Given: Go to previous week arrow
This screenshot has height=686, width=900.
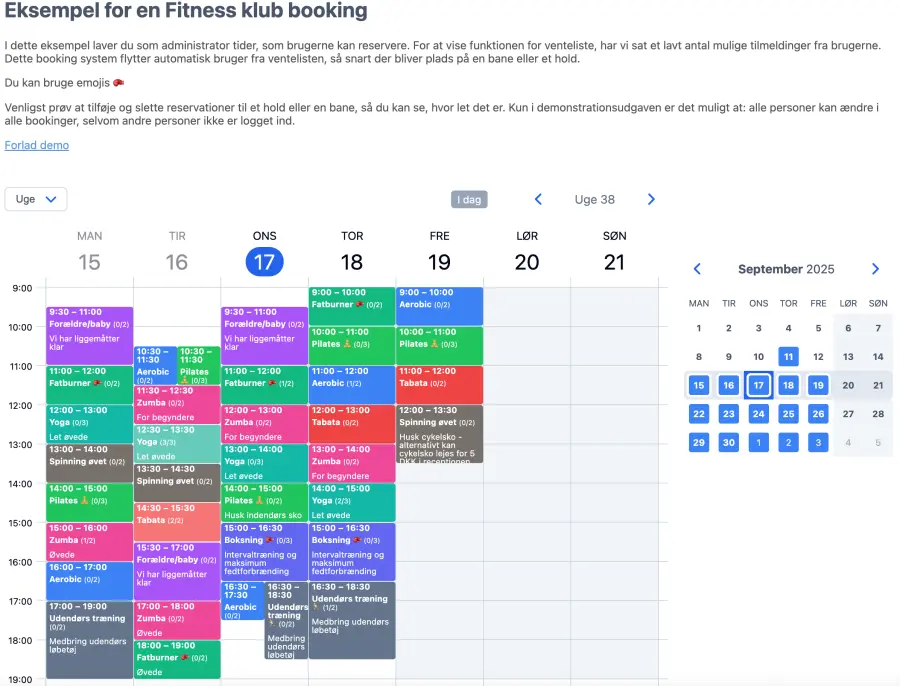Looking at the screenshot, I should click(538, 199).
